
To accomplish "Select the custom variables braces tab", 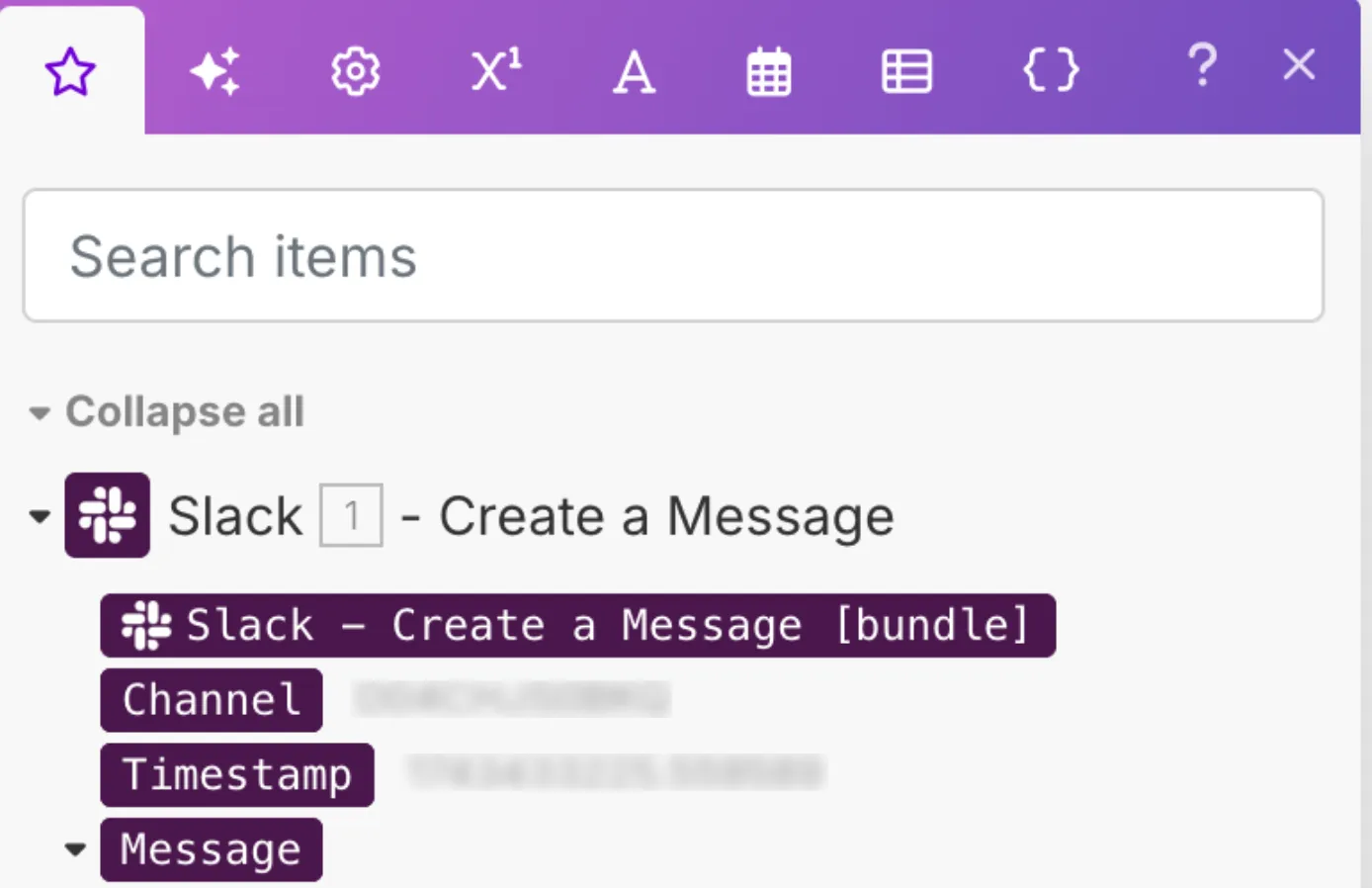I will (1051, 71).
